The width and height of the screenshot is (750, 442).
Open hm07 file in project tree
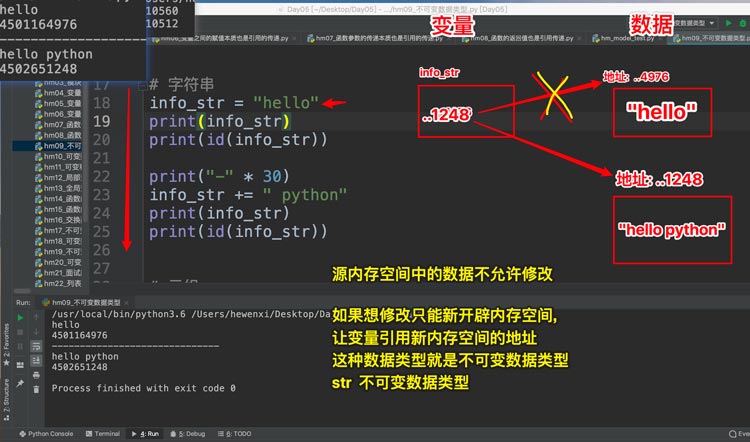(58, 124)
